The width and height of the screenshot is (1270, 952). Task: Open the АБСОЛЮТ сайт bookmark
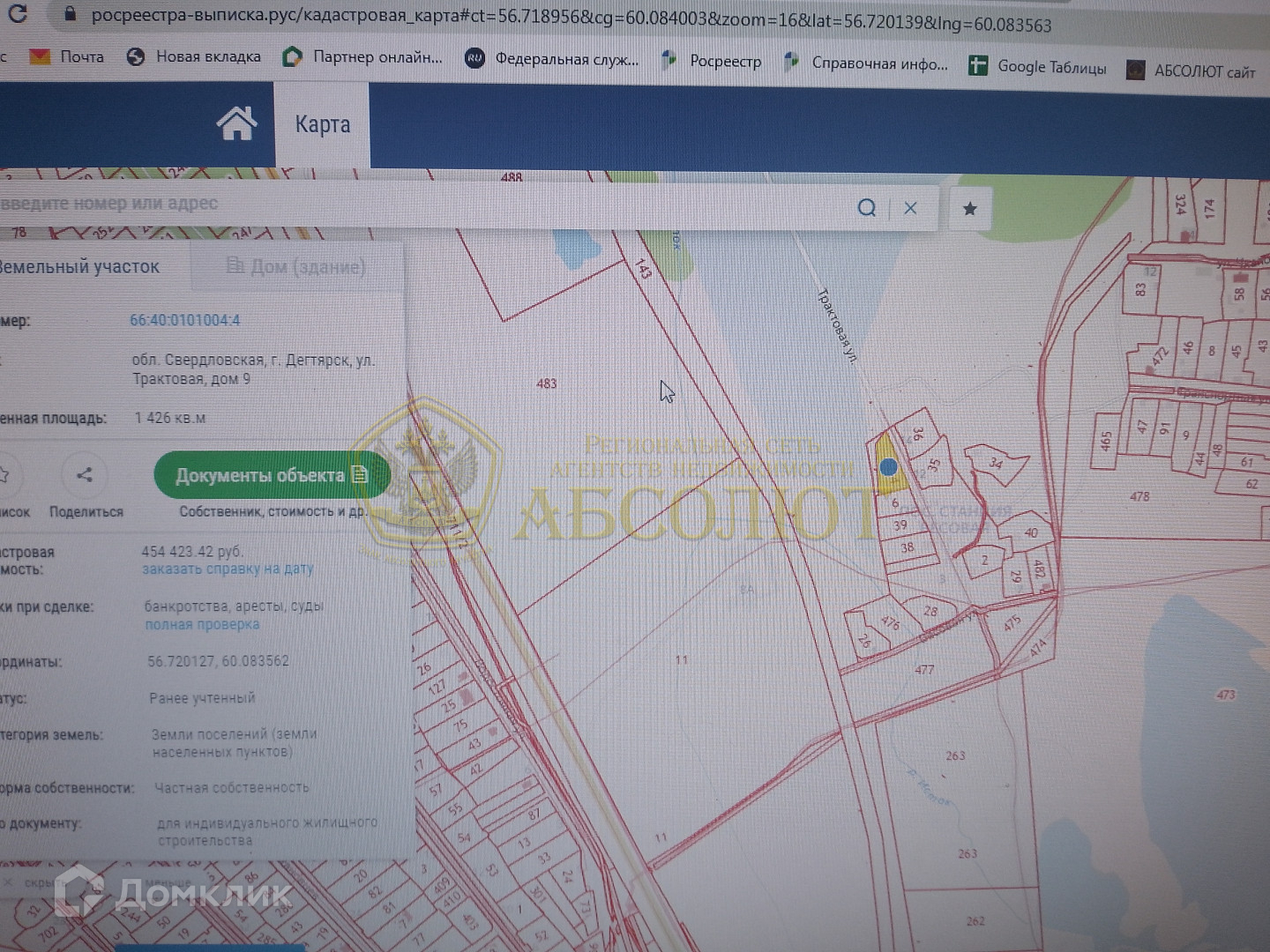click(x=1191, y=71)
